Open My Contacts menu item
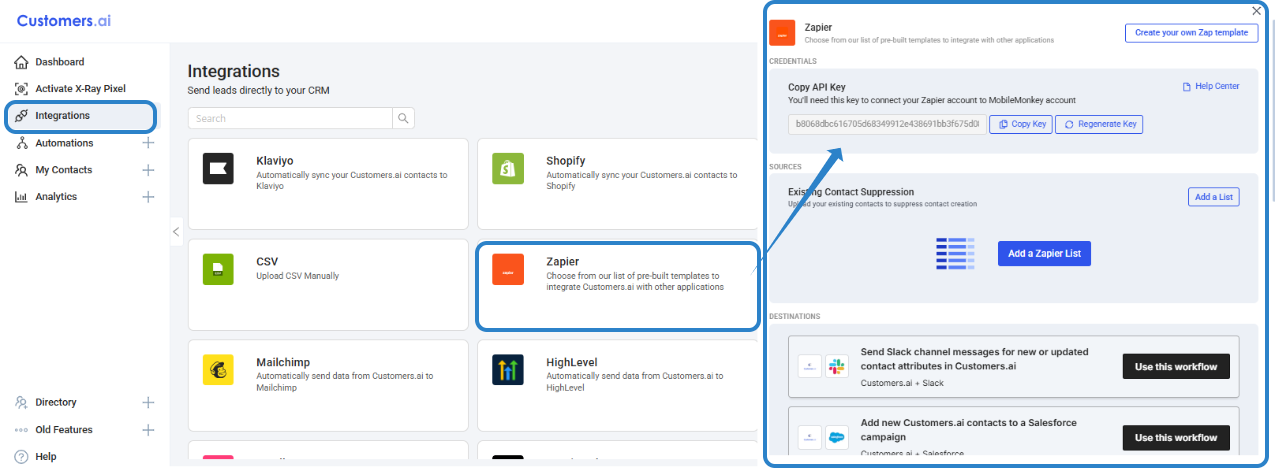 coord(63,170)
